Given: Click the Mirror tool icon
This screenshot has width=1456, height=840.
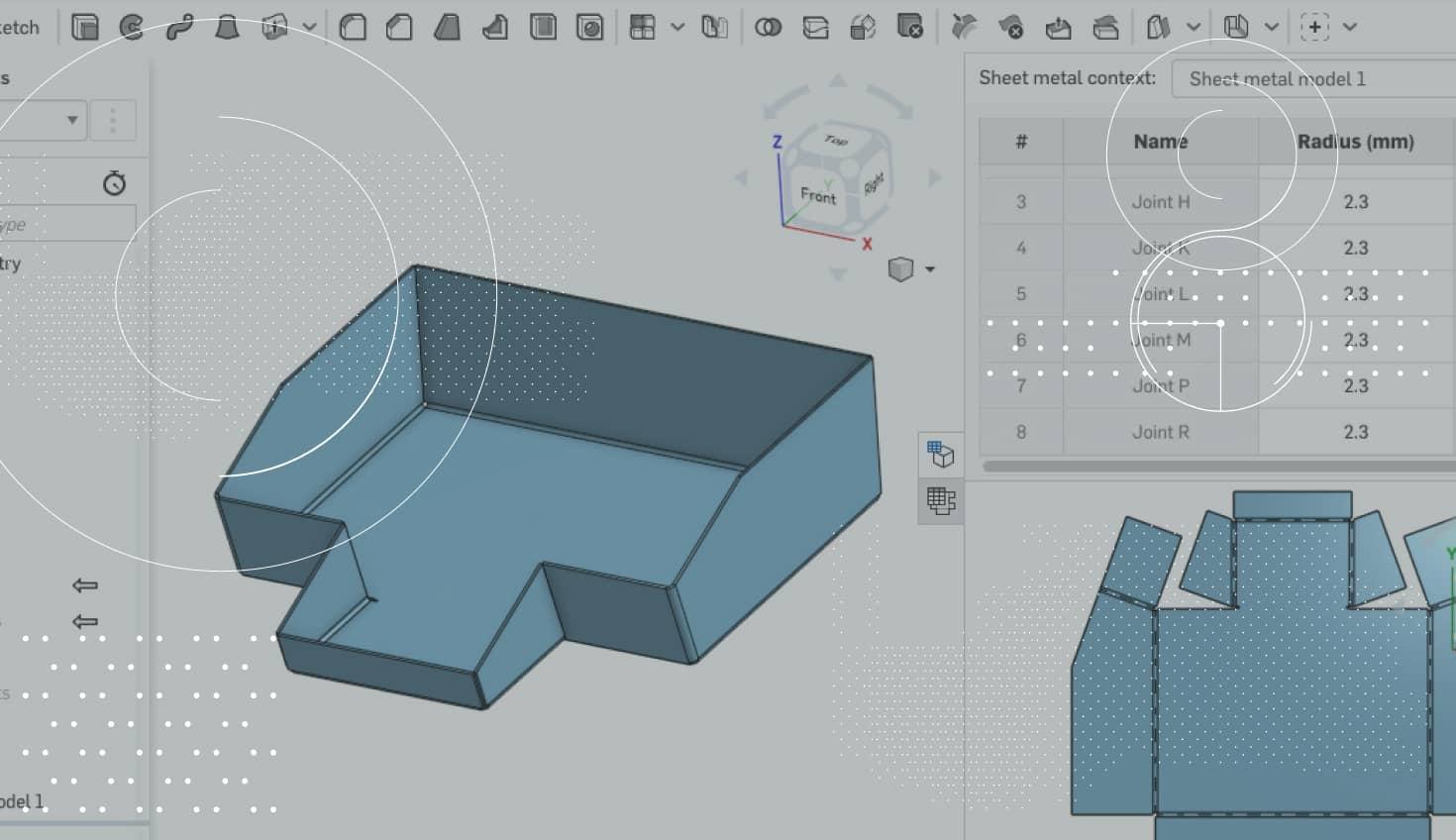Looking at the screenshot, I should 714,27.
